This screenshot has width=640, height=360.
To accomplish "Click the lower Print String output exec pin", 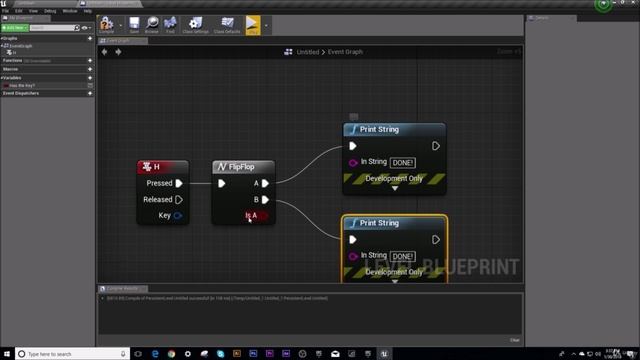I will click(436, 240).
